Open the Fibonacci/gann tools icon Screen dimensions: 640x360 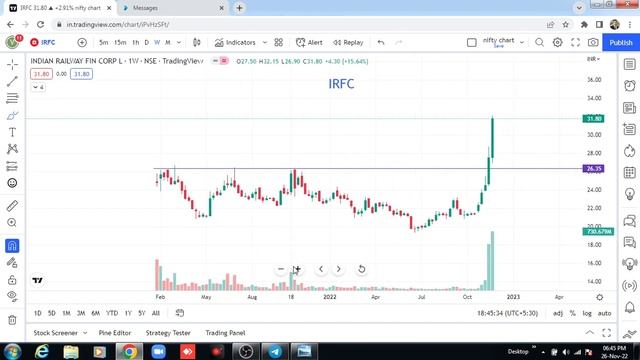12,98
